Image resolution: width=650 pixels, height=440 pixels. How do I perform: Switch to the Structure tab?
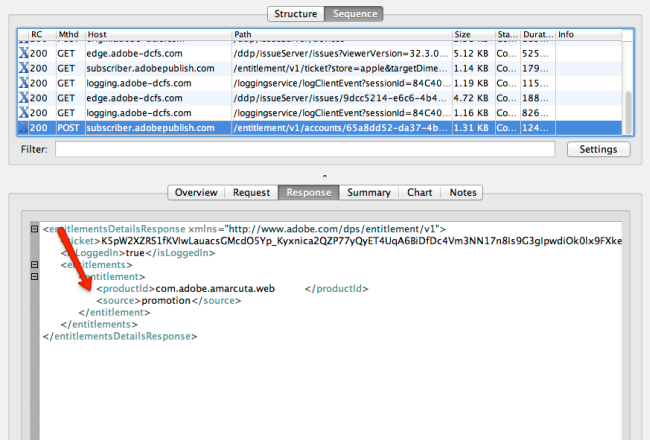pyautogui.click(x=296, y=14)
